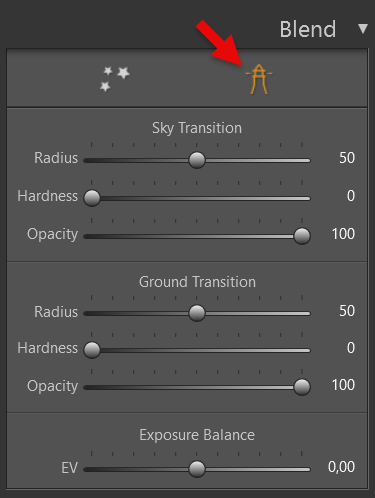Image resolution: width=375 pixels, height=498 pixels.
Task: Collapse the Blend panel triangle
Action: tap(363, 29)
